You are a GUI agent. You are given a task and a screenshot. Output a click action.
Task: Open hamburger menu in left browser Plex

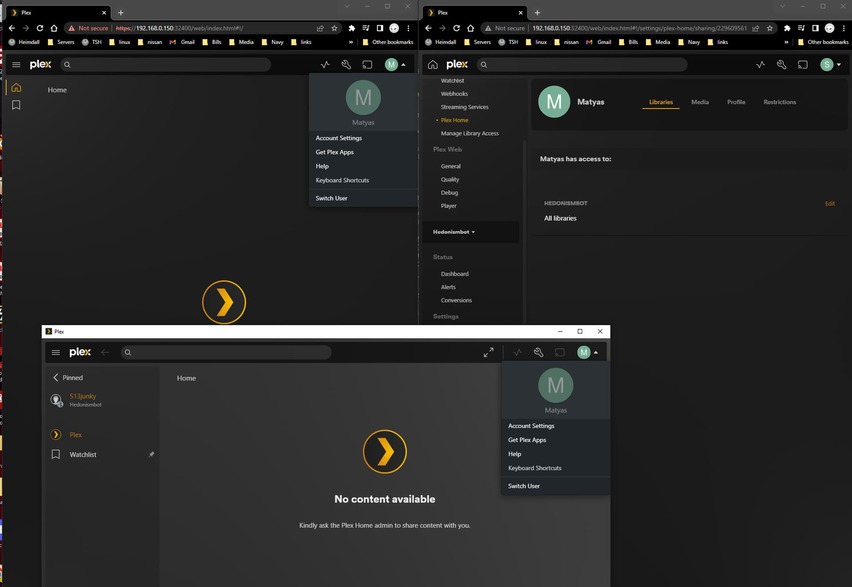[16, 65]
